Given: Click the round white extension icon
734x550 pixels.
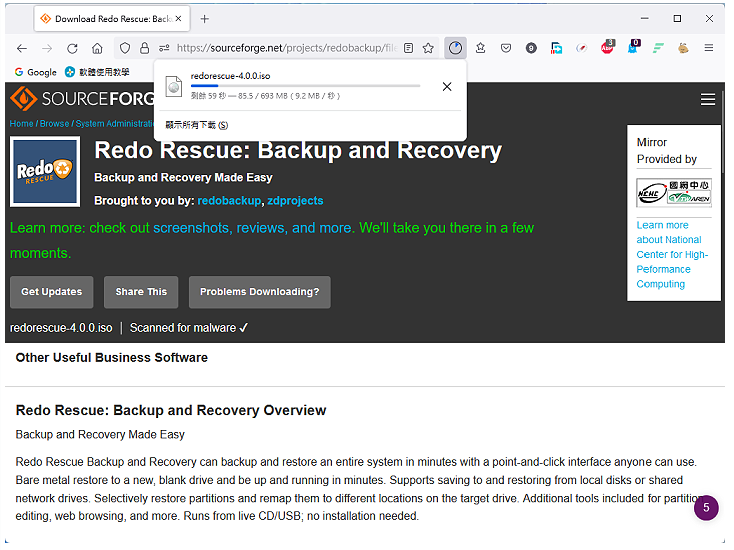Looking at the screenshot, I should click(581, 48).
